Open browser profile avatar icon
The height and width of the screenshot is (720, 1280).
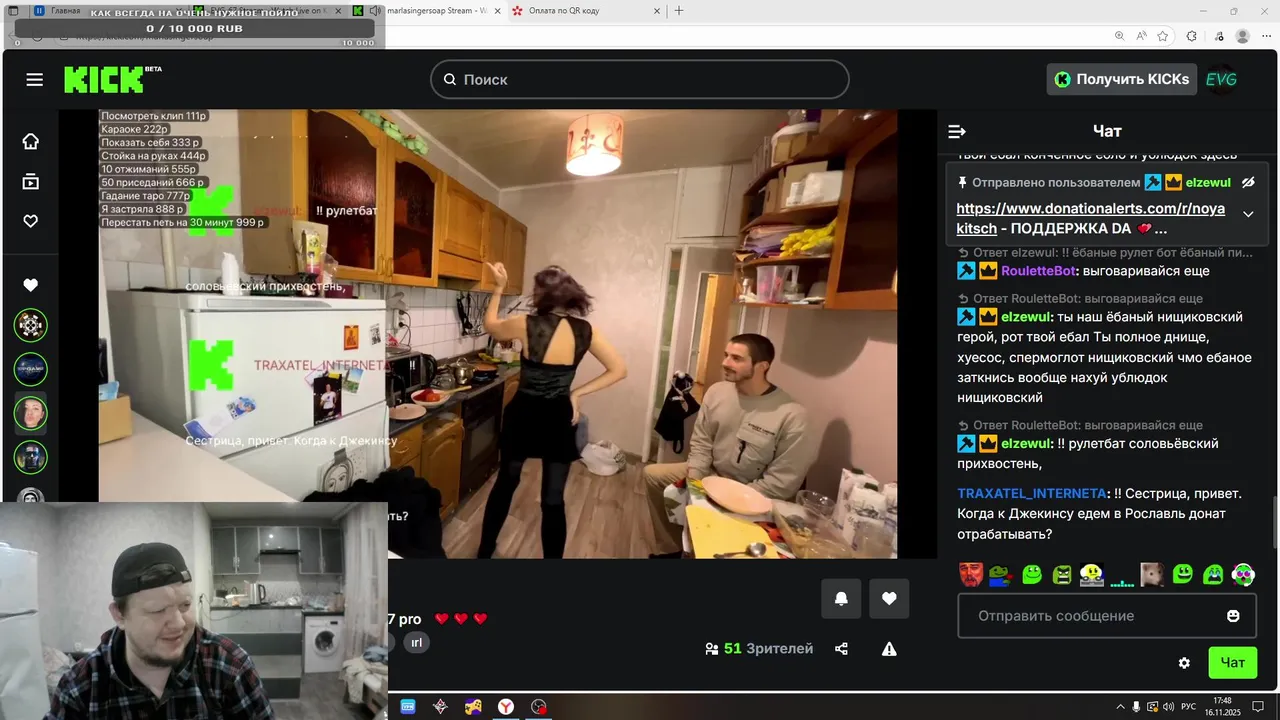[x=1242, y=36]
